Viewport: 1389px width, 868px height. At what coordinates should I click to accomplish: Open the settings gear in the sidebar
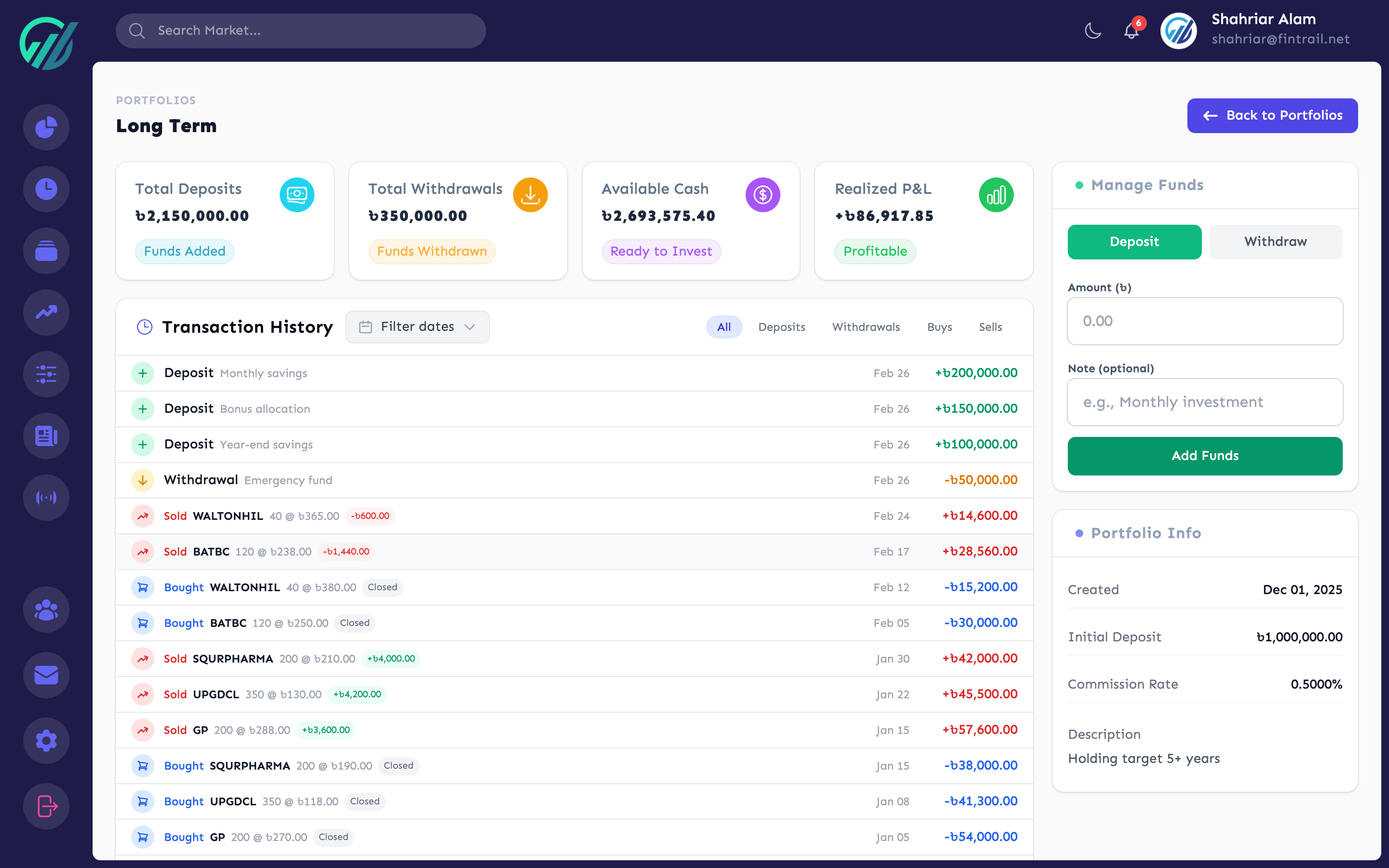click(x=46, y=741)
